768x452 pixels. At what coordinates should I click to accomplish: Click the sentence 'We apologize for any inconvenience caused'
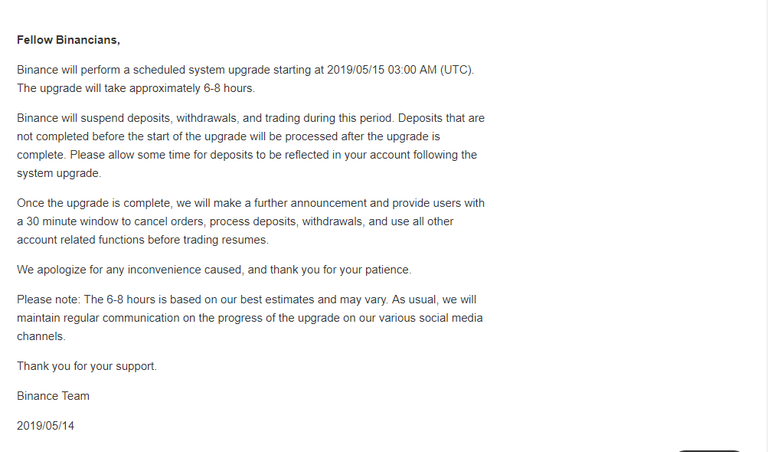click(x=129, y=270)
